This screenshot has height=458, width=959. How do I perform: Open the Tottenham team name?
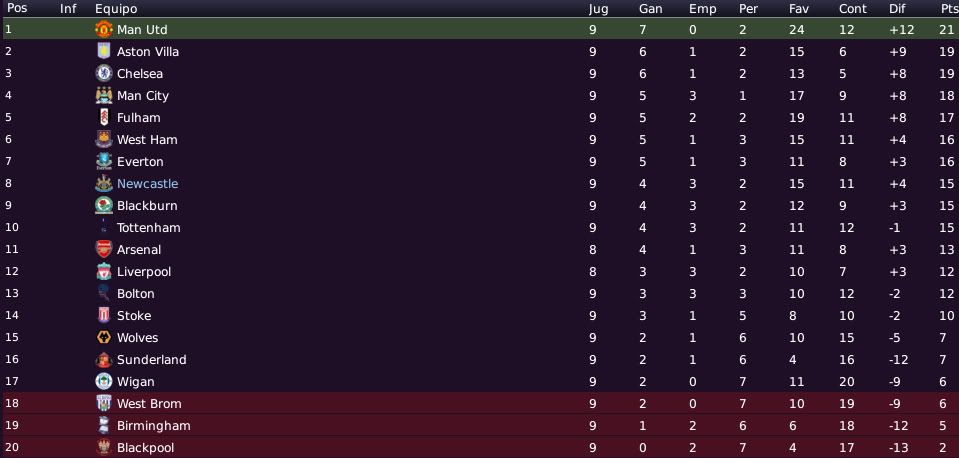[x=149, y=227]
